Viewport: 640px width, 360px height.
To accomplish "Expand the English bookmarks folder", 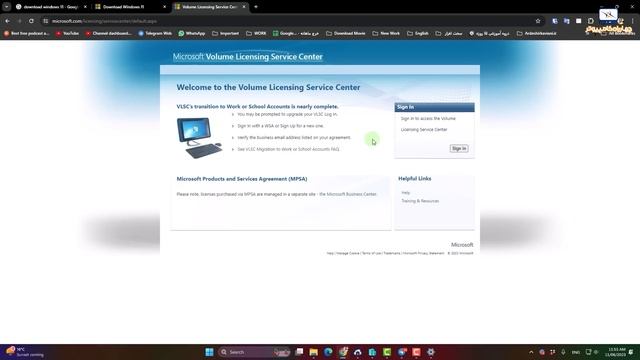I will (x=418, y=33).
